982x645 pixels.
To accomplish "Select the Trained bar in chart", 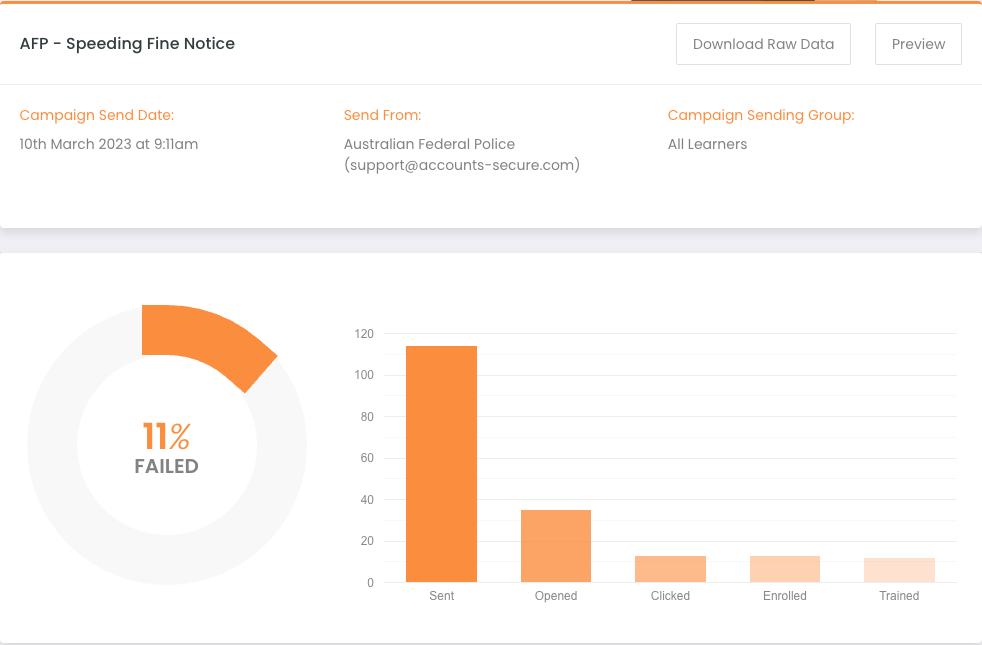I will (x=899, y=570).
